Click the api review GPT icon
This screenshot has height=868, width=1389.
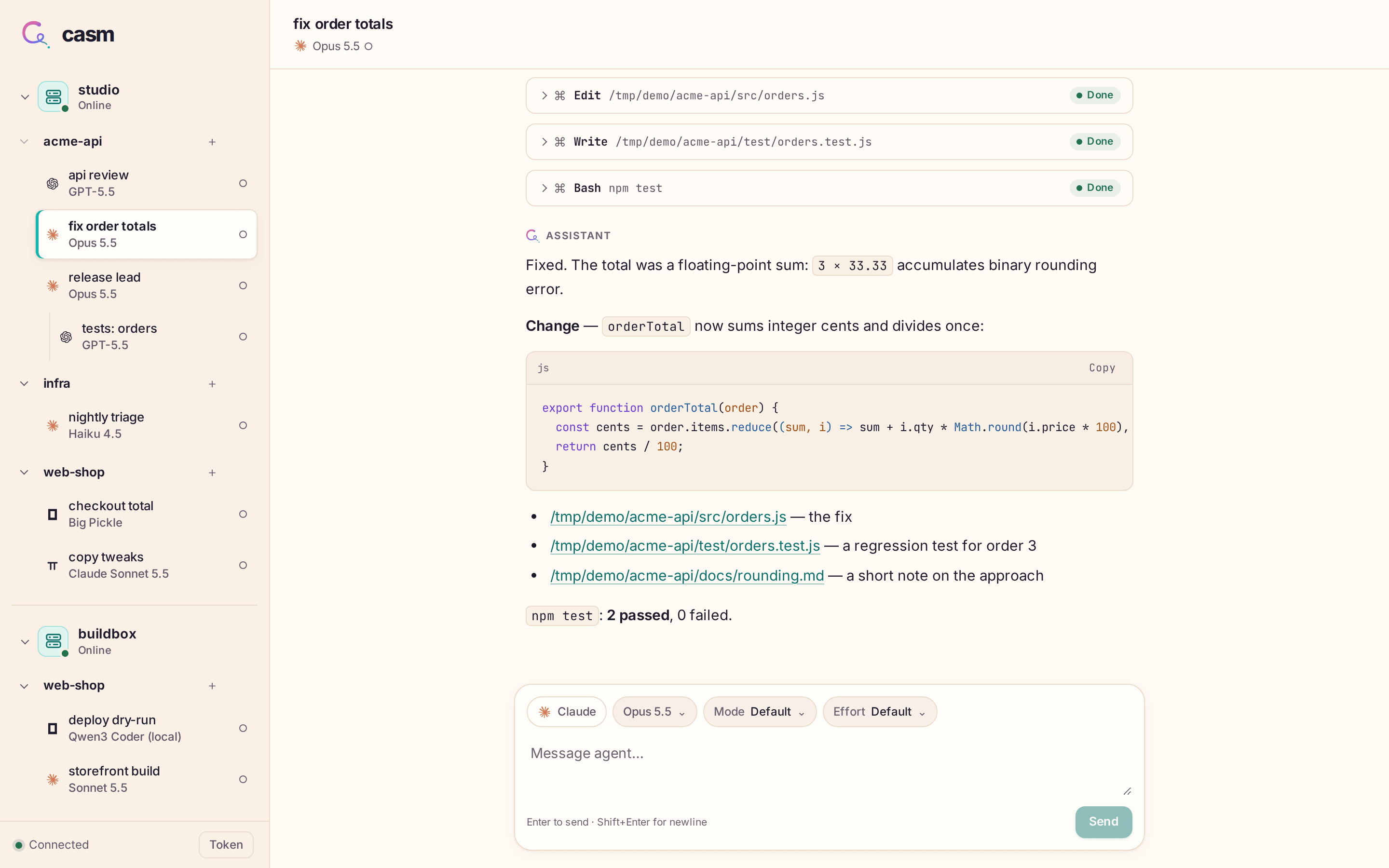(52, 183)
